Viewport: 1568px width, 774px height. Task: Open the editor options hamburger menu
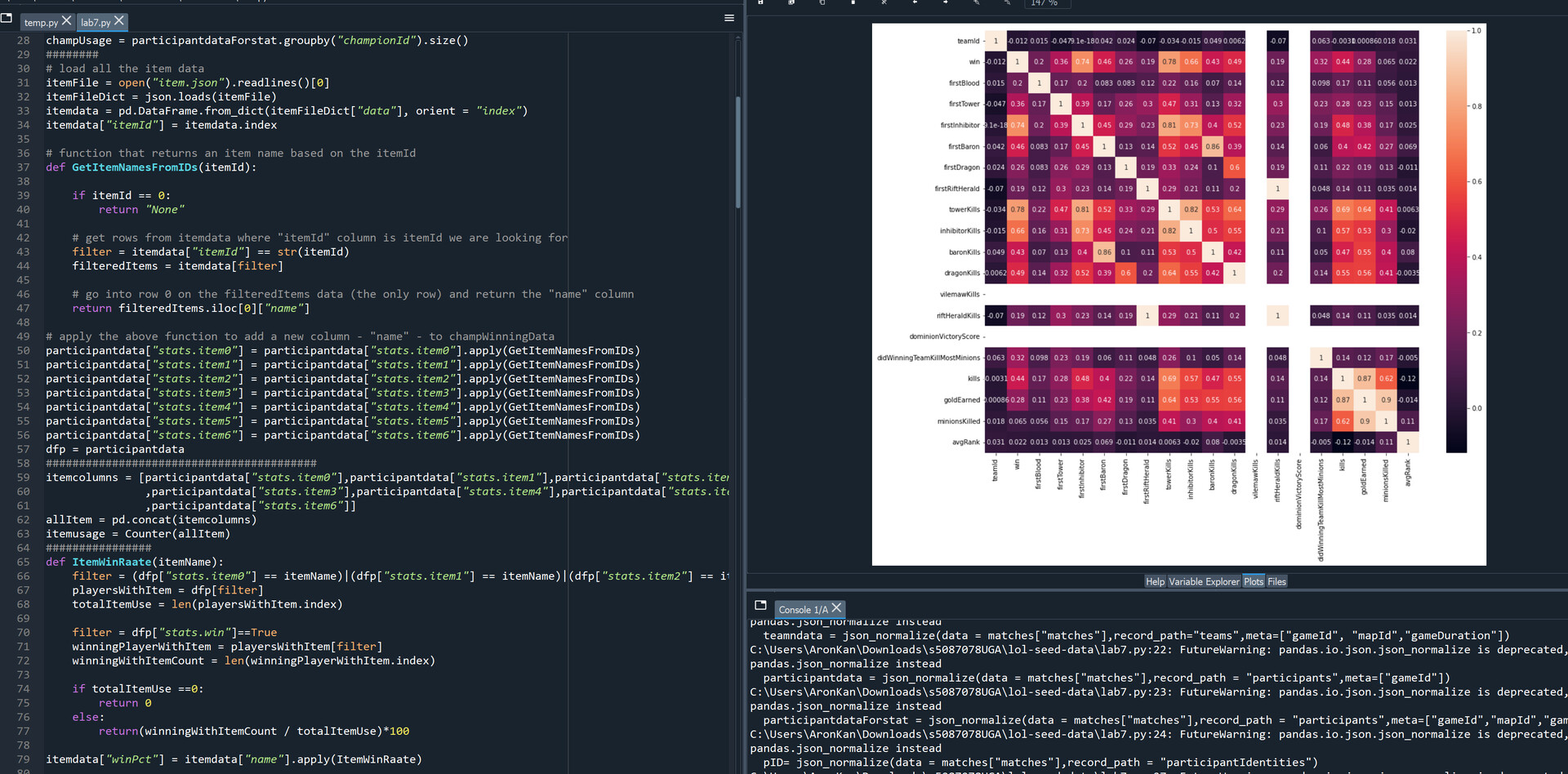point(729,17)
